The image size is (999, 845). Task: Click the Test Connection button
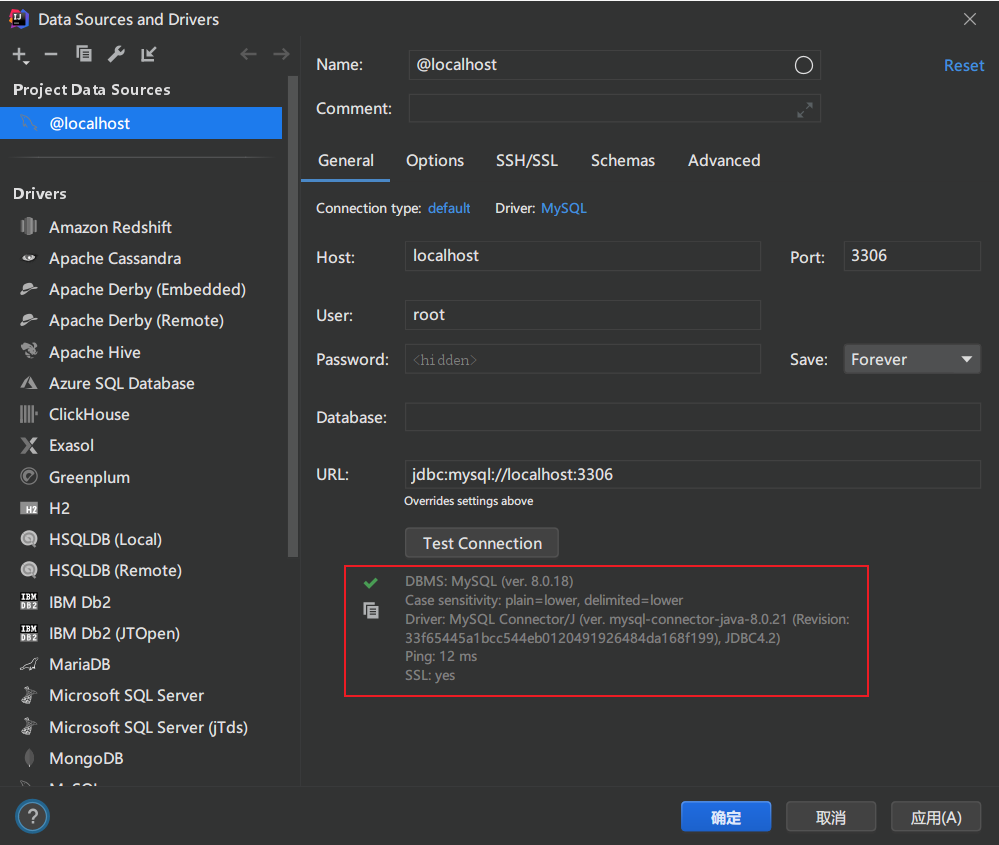click(x=481, y=542)
